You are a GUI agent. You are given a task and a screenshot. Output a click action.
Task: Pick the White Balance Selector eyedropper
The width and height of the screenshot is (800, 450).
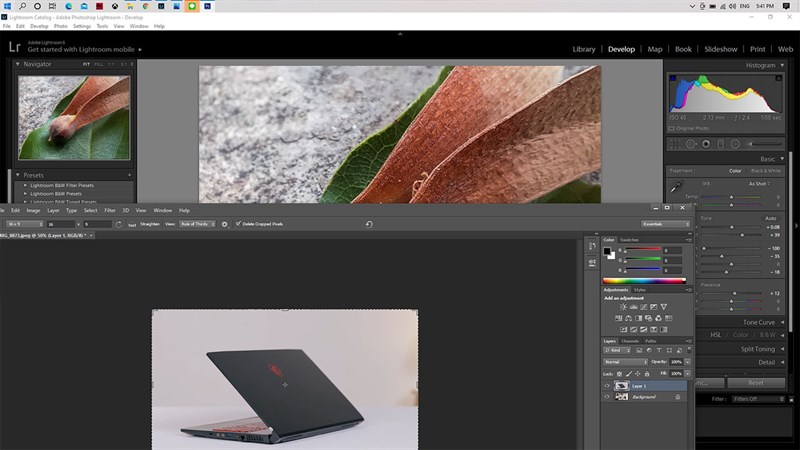675,187
